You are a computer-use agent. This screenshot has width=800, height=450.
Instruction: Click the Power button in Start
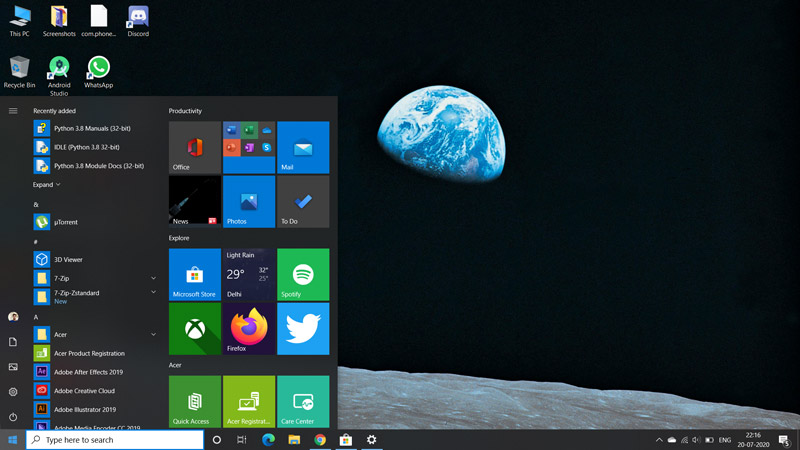pyautogui.click(x=13, y=417)
